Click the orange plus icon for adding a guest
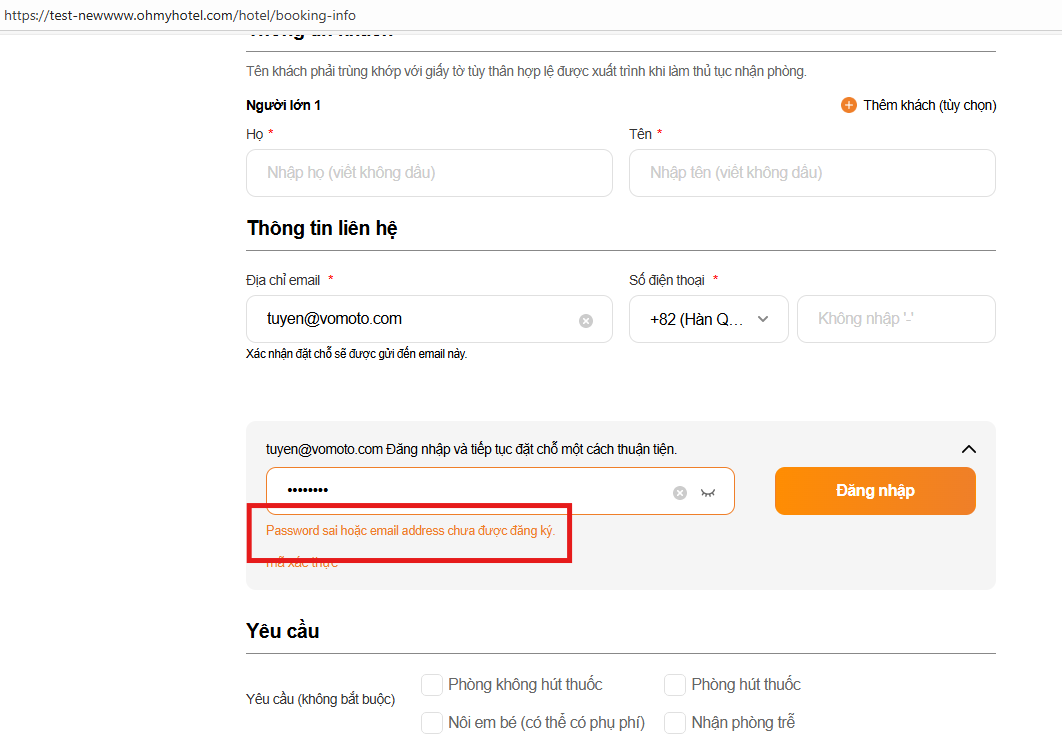The height and width of the screenshot is (738, 1062). [x=849, y=105]
